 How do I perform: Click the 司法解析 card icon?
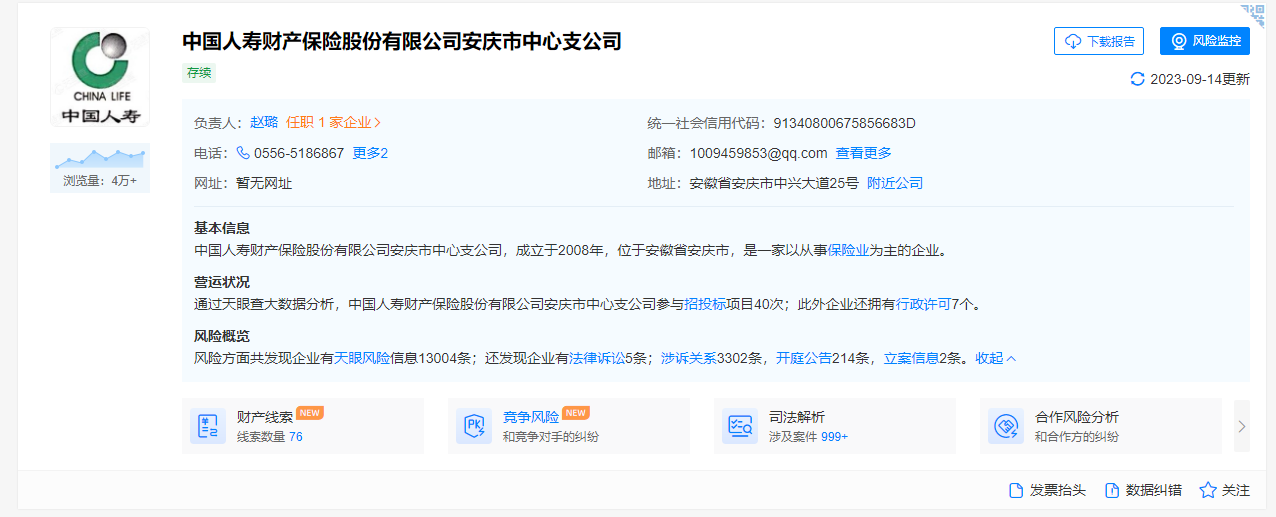(740, 426)
